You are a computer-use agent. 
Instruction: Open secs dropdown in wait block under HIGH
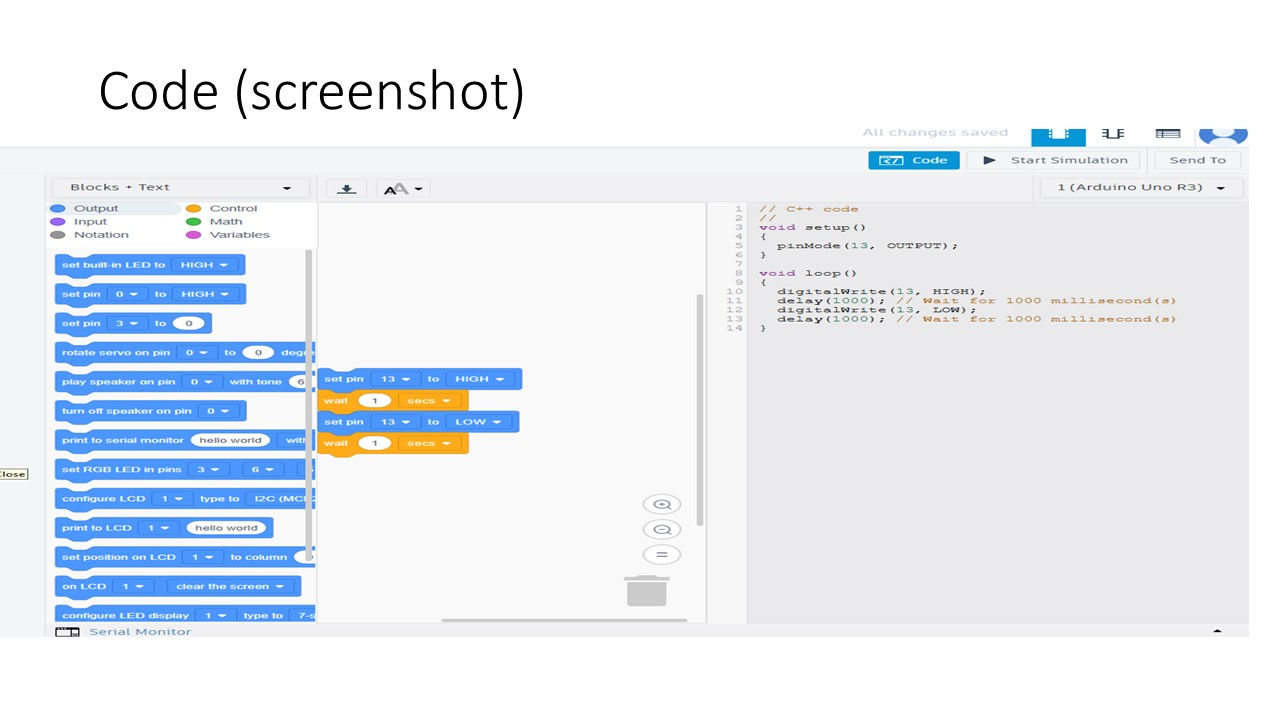(430, 401)
